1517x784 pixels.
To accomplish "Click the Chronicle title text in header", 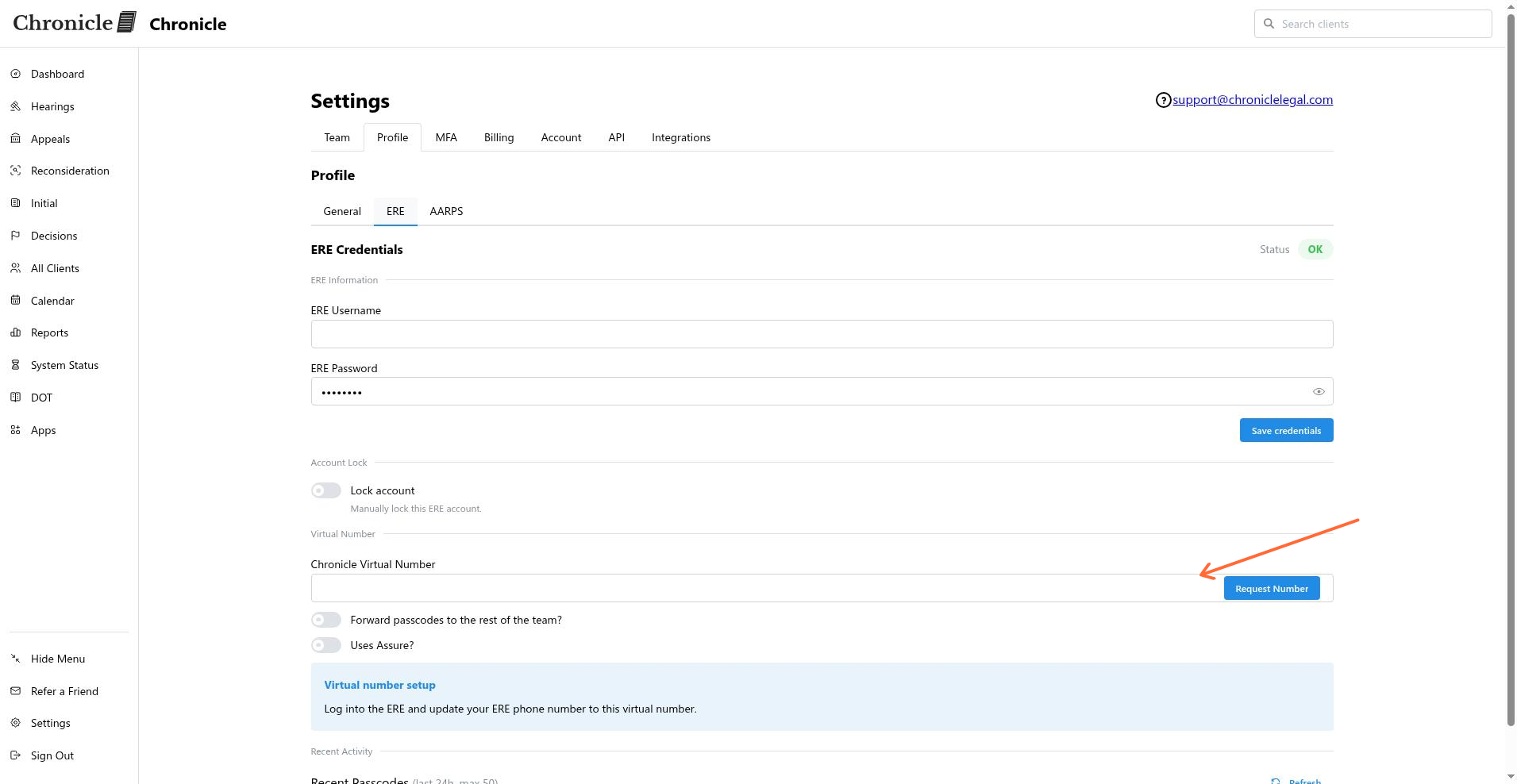I will click(x=188, y=24).
